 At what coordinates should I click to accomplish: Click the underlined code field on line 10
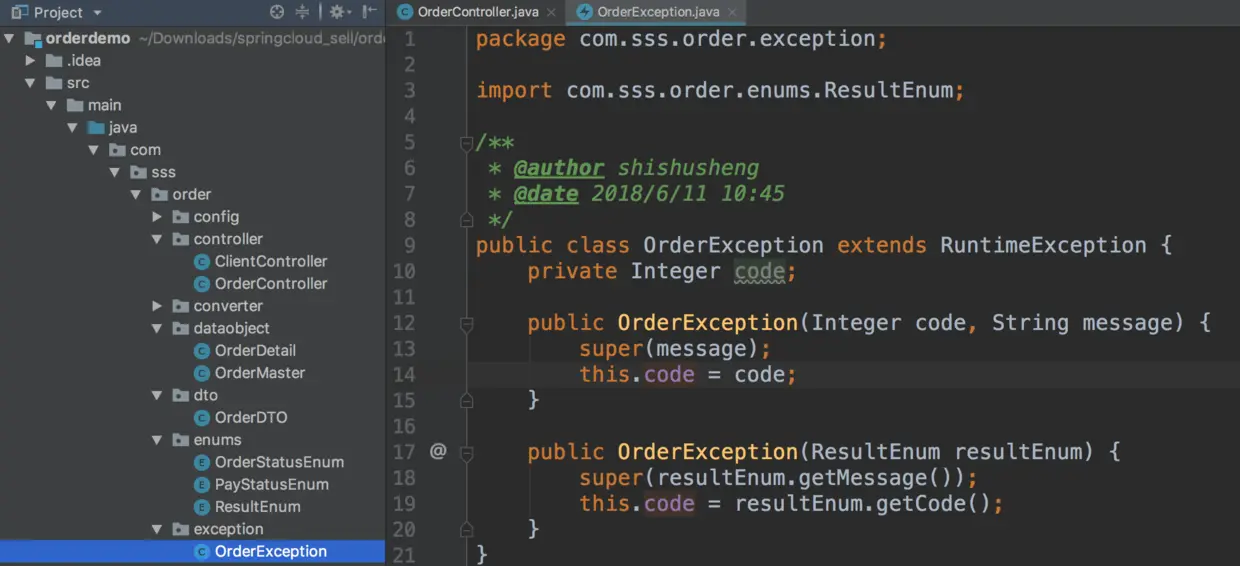coord(760,271)
